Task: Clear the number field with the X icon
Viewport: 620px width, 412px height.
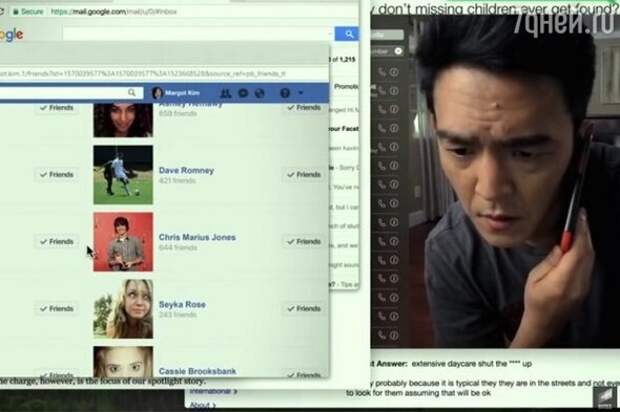Action: coord(398,50)
